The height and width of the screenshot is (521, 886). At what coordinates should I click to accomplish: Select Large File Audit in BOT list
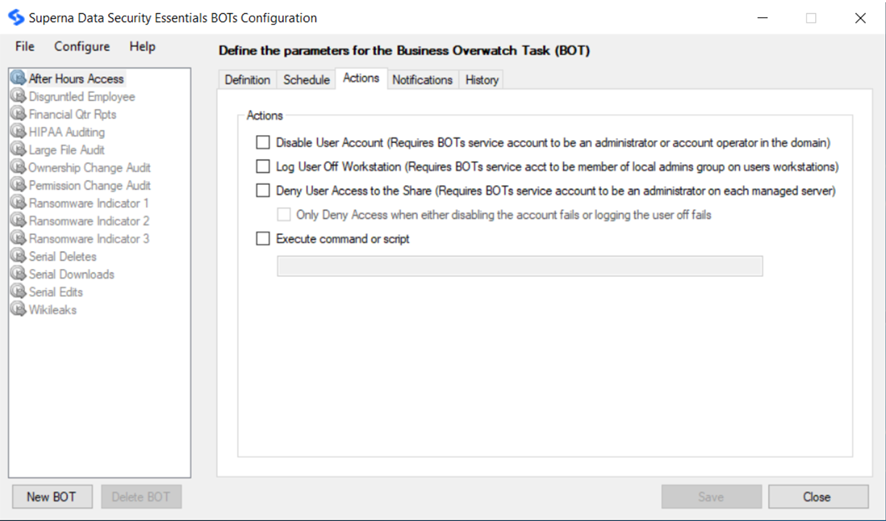pyautogui.click(x=67, y=150)
